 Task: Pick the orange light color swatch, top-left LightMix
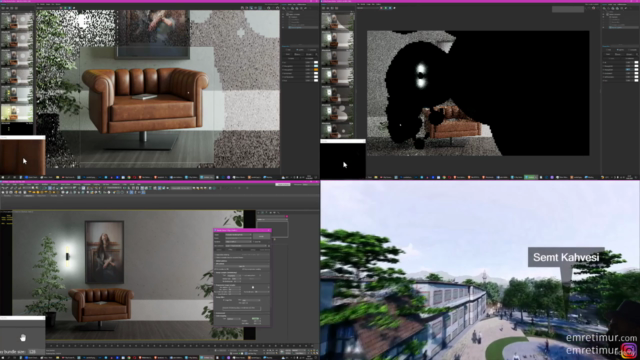pos(316,70)
